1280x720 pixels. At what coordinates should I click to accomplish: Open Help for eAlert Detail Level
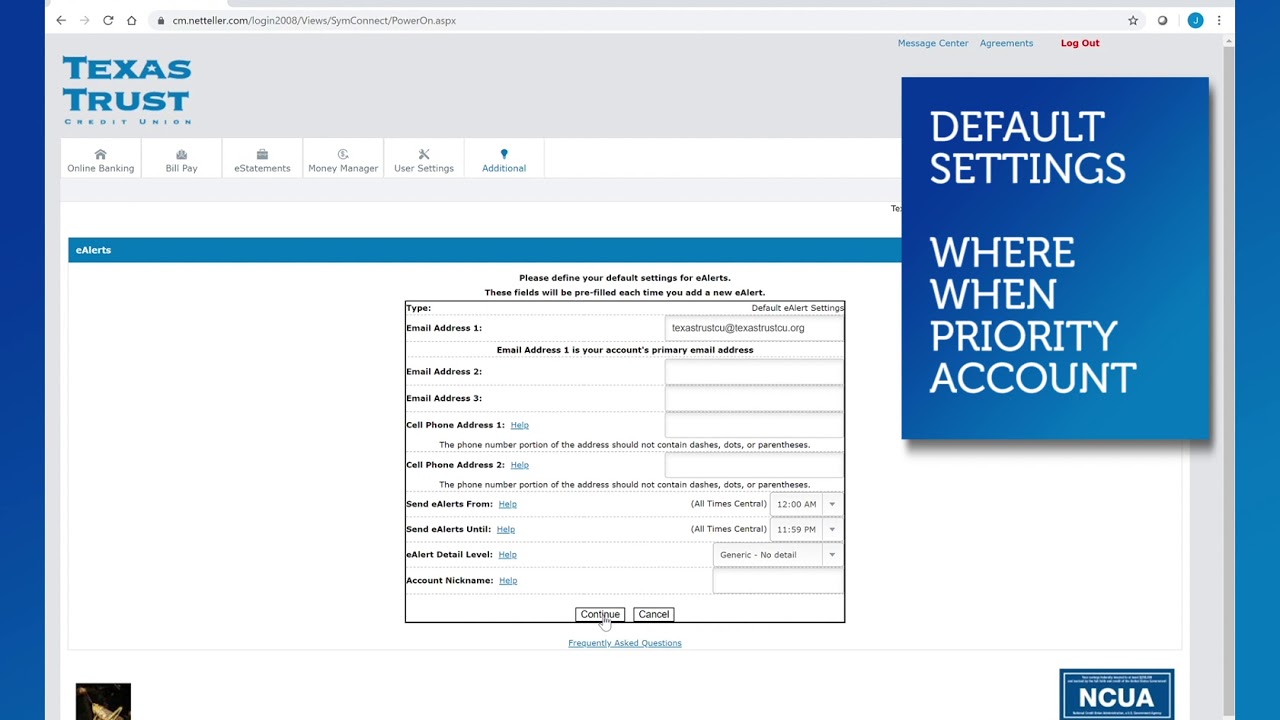[507, 554]
